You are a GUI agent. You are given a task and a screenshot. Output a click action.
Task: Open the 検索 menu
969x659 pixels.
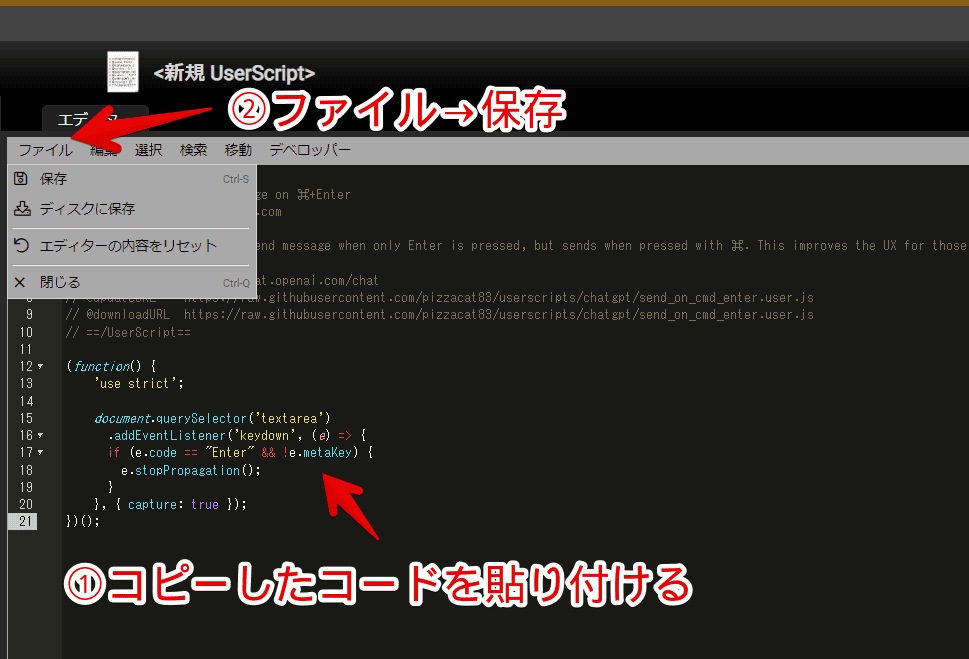click(193, 150)
